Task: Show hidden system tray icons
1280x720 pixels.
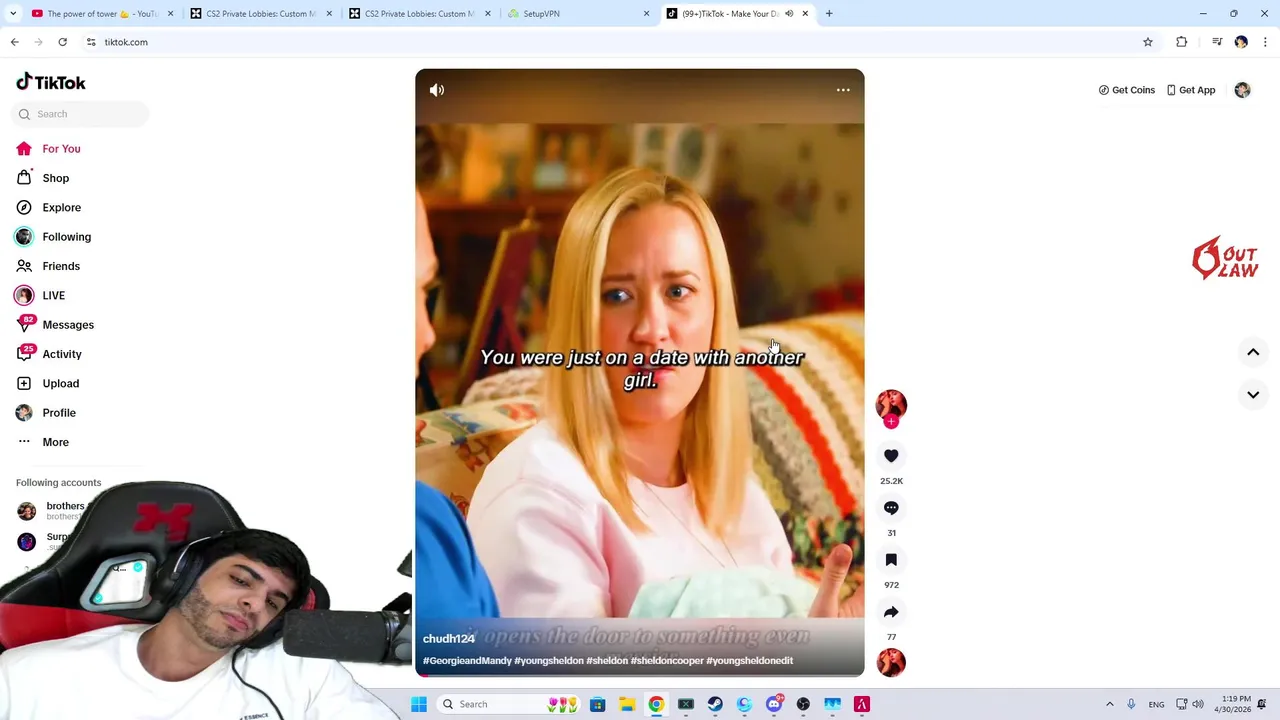Action: click(x=1109, y=704)
